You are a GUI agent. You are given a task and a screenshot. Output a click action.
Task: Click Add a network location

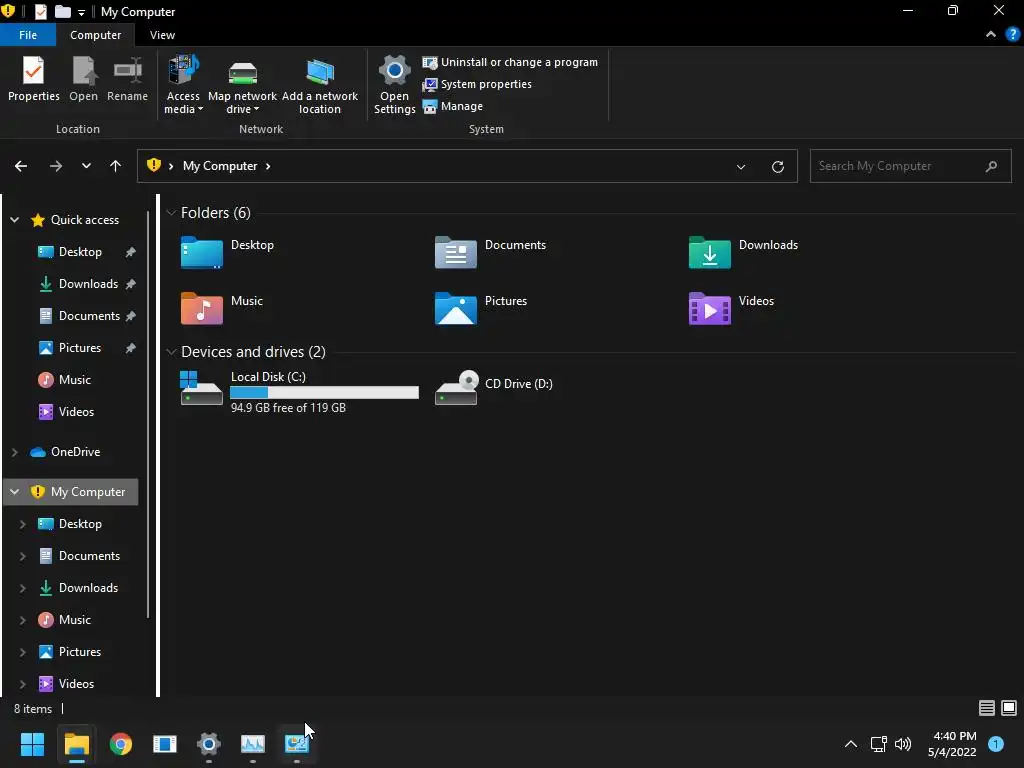tap(319, 85)
